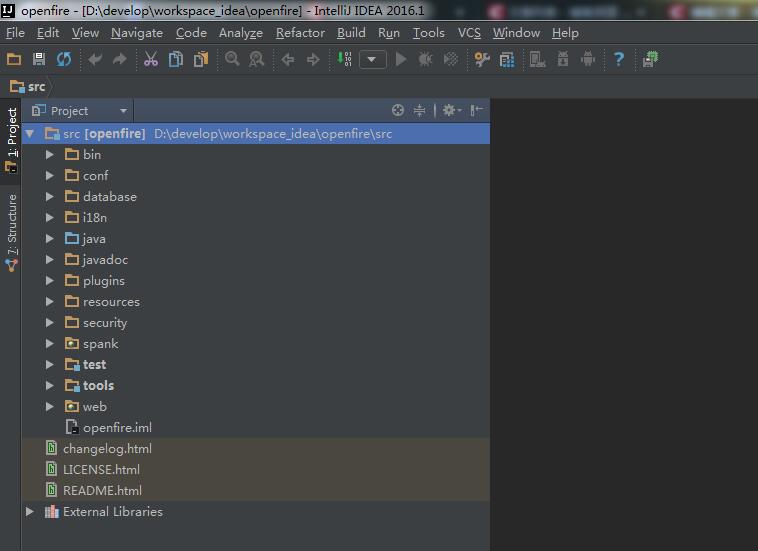The height and width of the screenshot is (551, 758).
Task: Click the Hide panel icon
Action: (477, 110)
